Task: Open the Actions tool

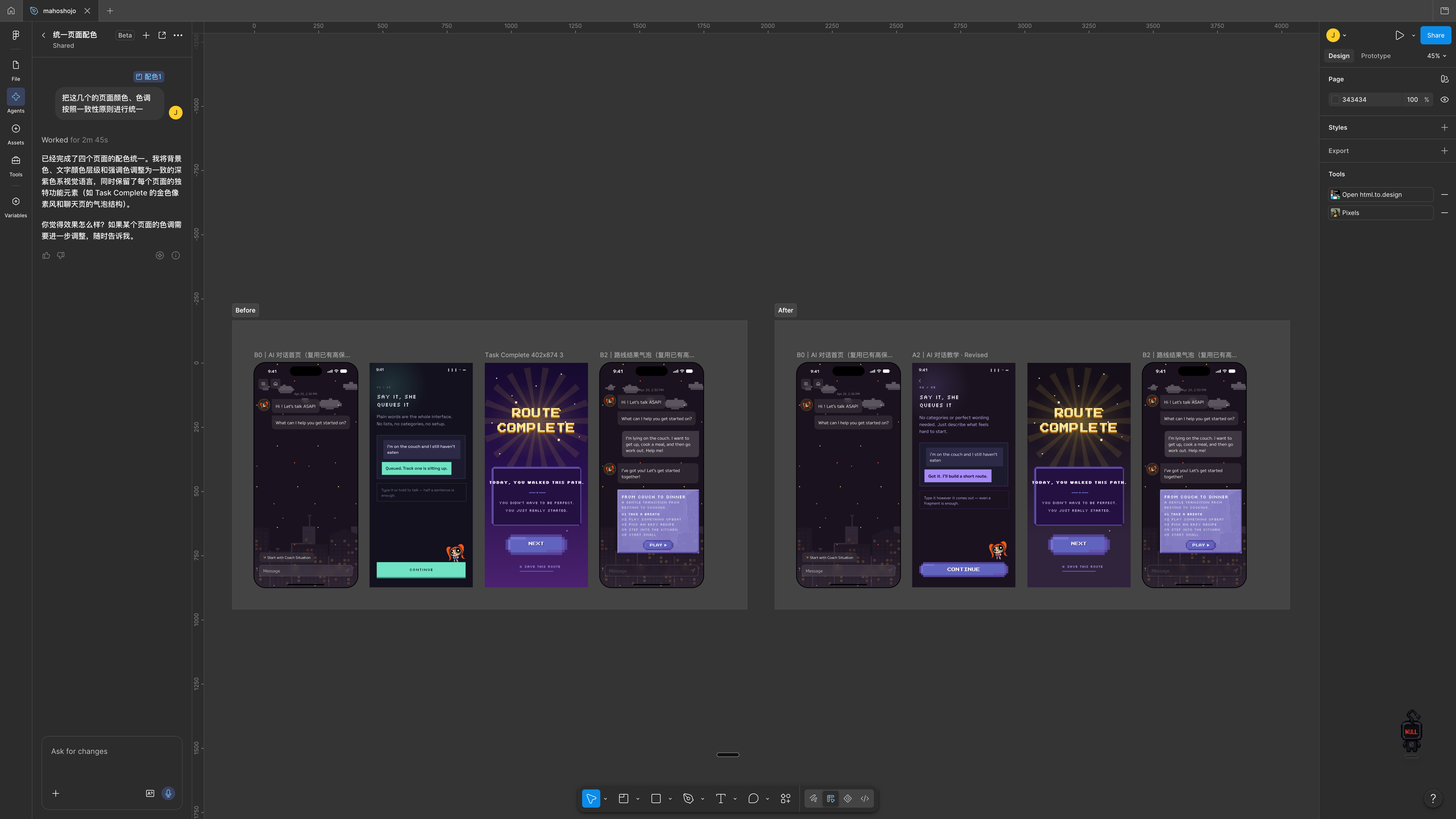Action: point(786,799)
